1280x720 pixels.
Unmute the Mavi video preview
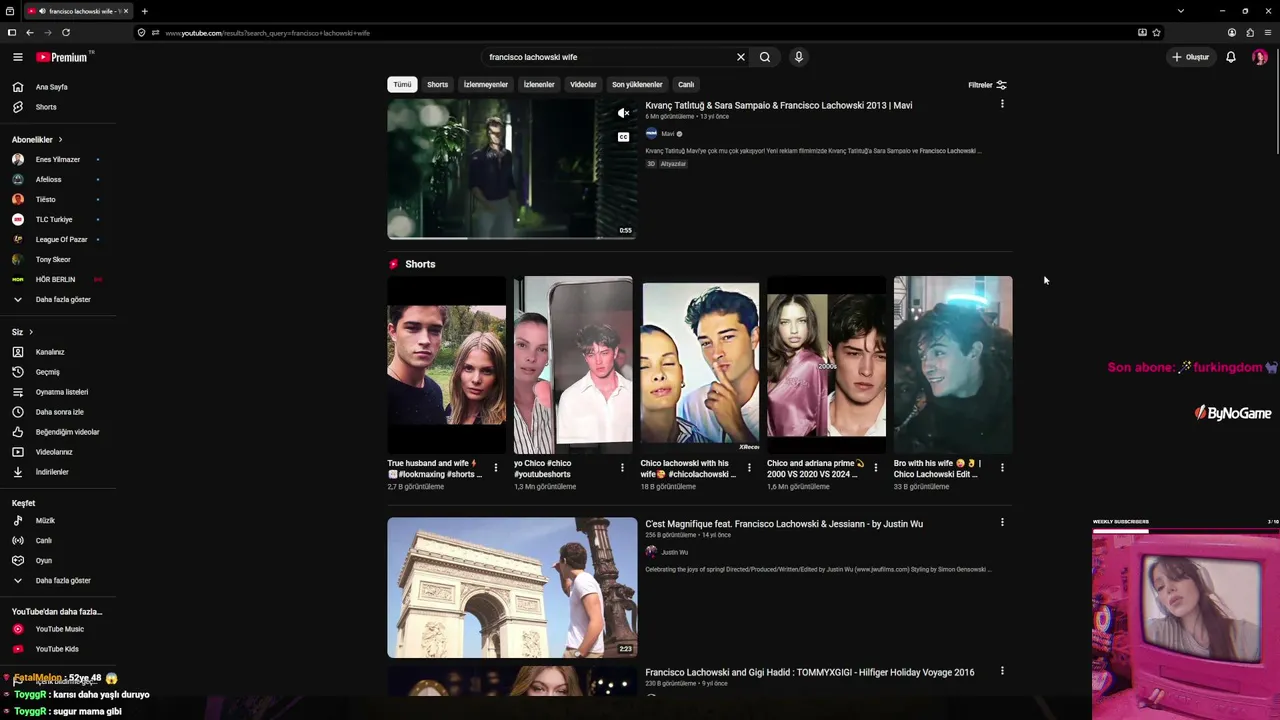point(623,113)
